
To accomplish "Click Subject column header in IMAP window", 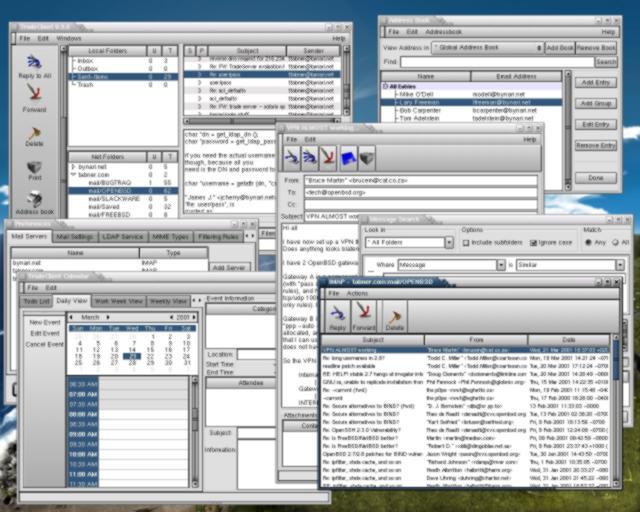I will [x=373, y=340].
